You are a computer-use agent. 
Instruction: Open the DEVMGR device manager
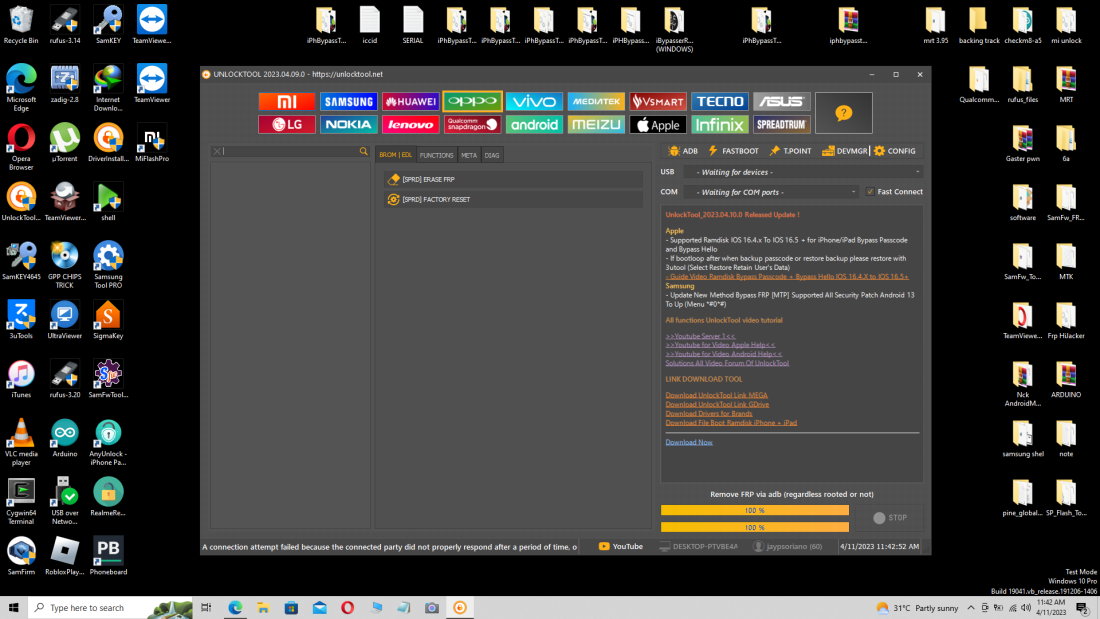[x=845, y=151]
